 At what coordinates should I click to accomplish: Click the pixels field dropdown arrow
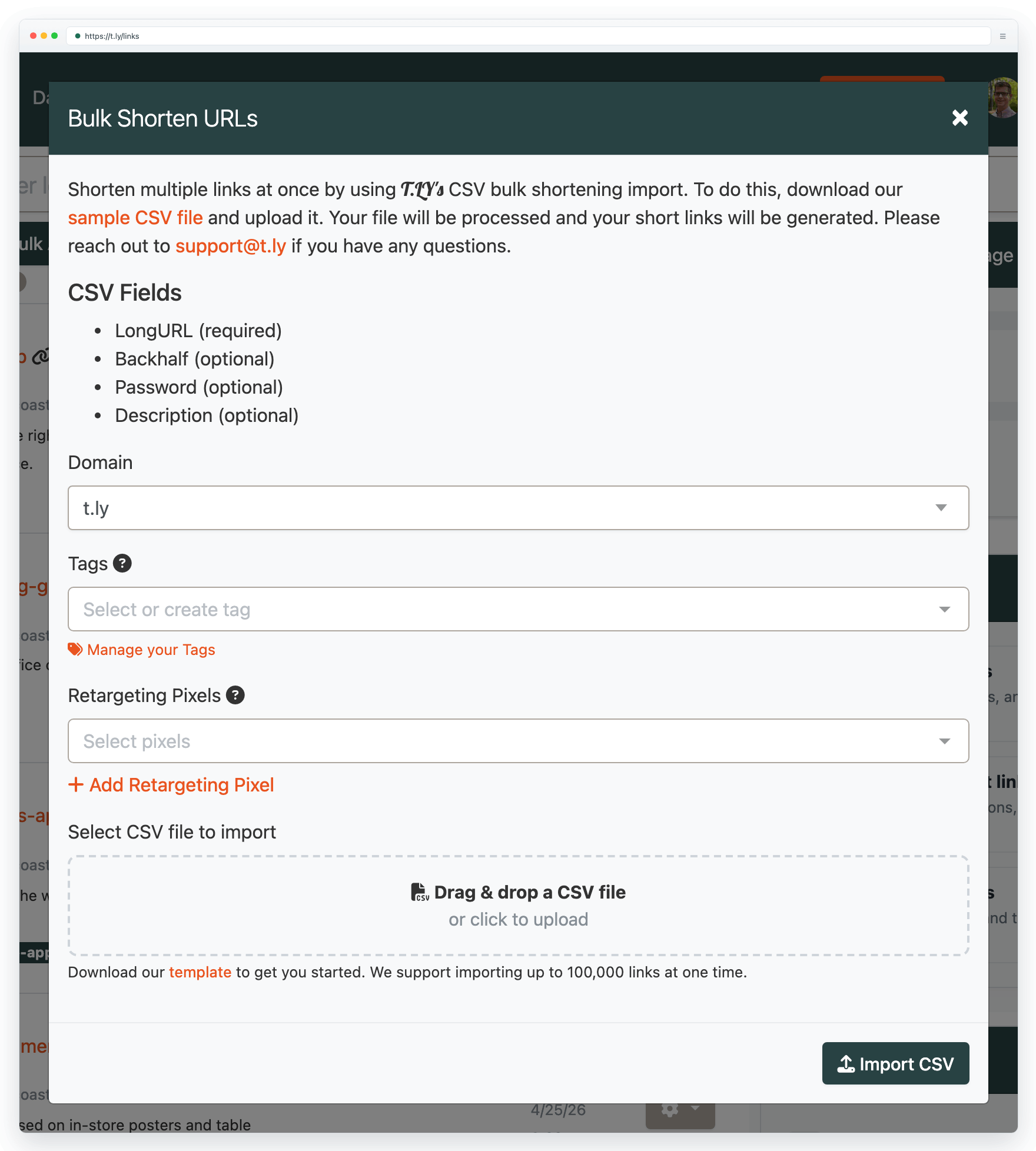click(x=944, y=741)
